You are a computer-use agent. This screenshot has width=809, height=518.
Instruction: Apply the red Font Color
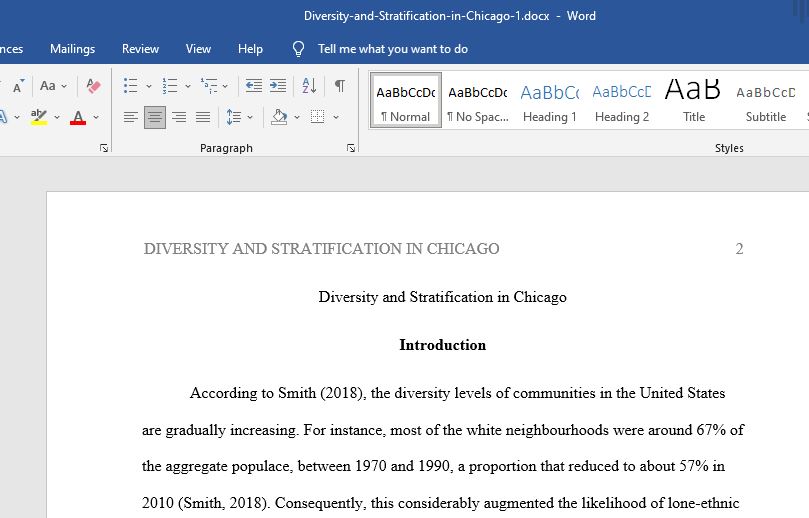pos(78,117)
